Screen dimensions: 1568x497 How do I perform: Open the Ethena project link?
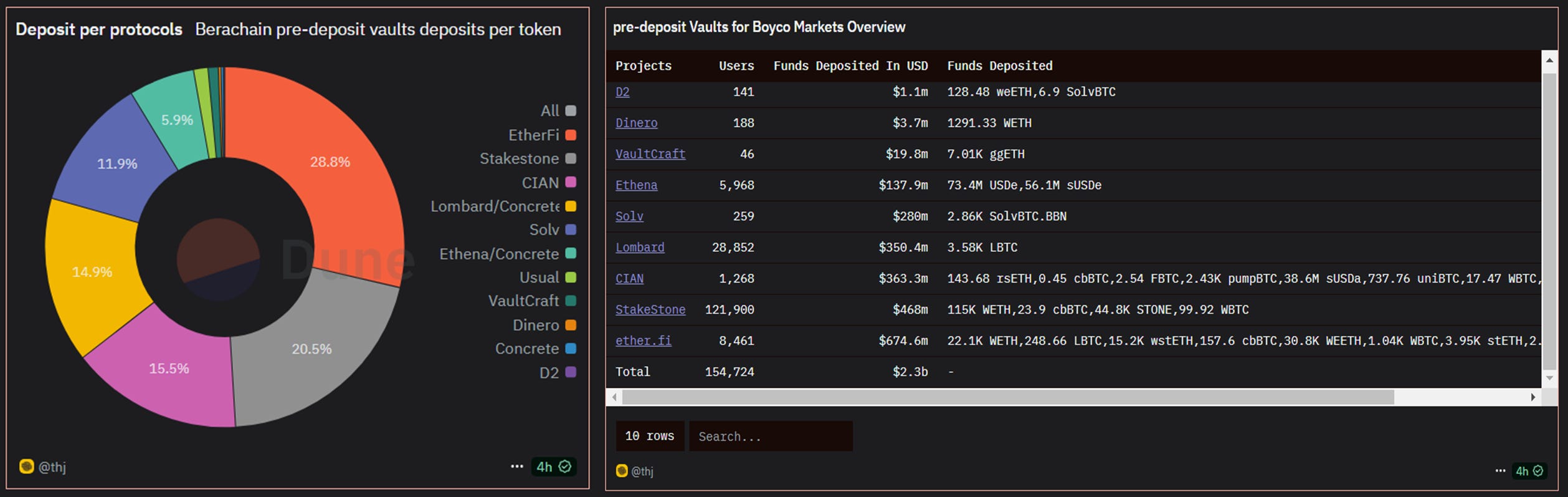click(636, 185)
